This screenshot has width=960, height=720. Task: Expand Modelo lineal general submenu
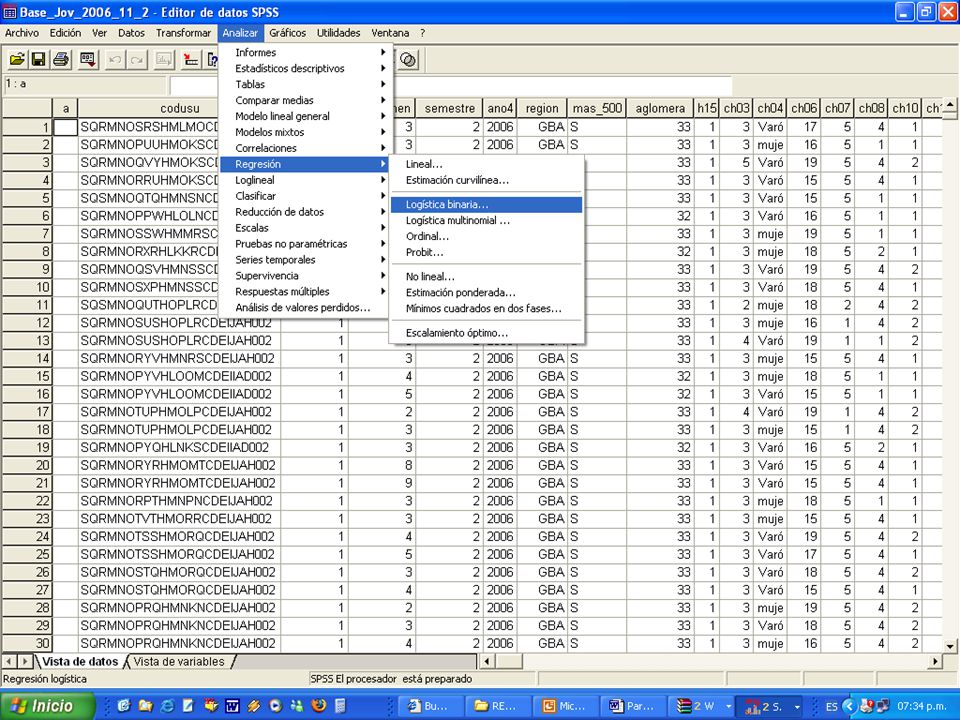(304, 116)
